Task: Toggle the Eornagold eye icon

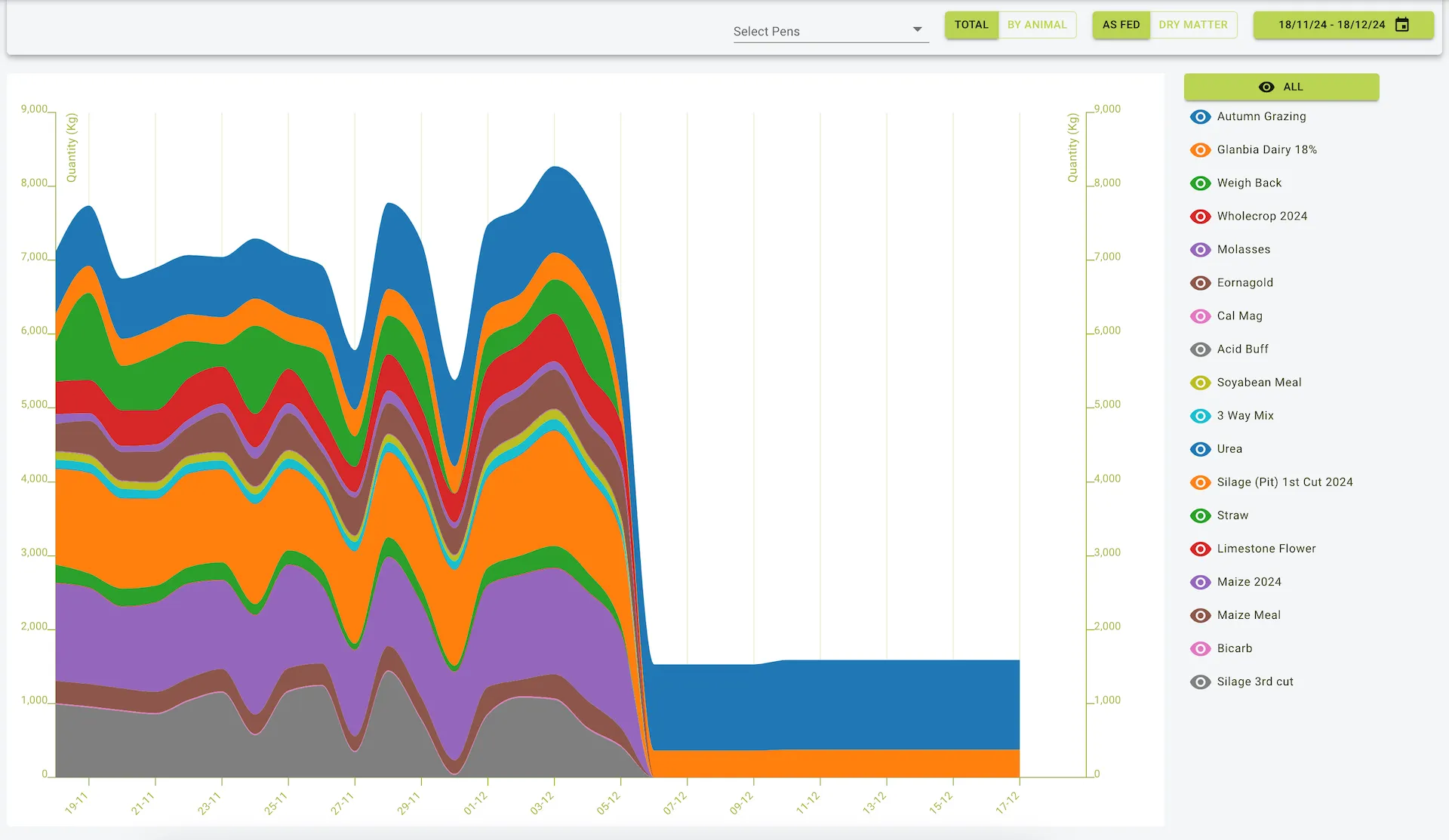Action: (1201, 282)
